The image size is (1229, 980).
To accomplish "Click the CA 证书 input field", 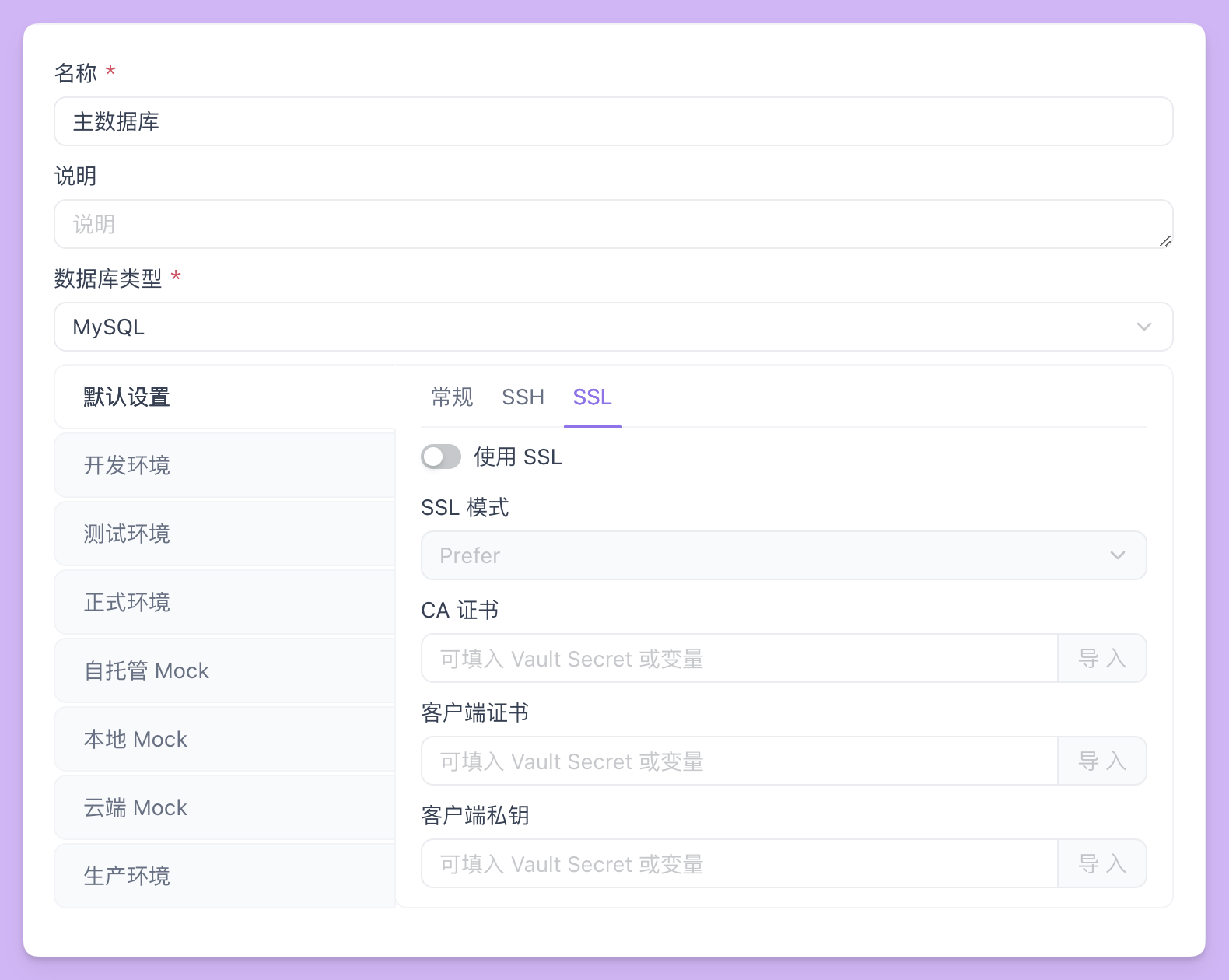I will point(740,658).
